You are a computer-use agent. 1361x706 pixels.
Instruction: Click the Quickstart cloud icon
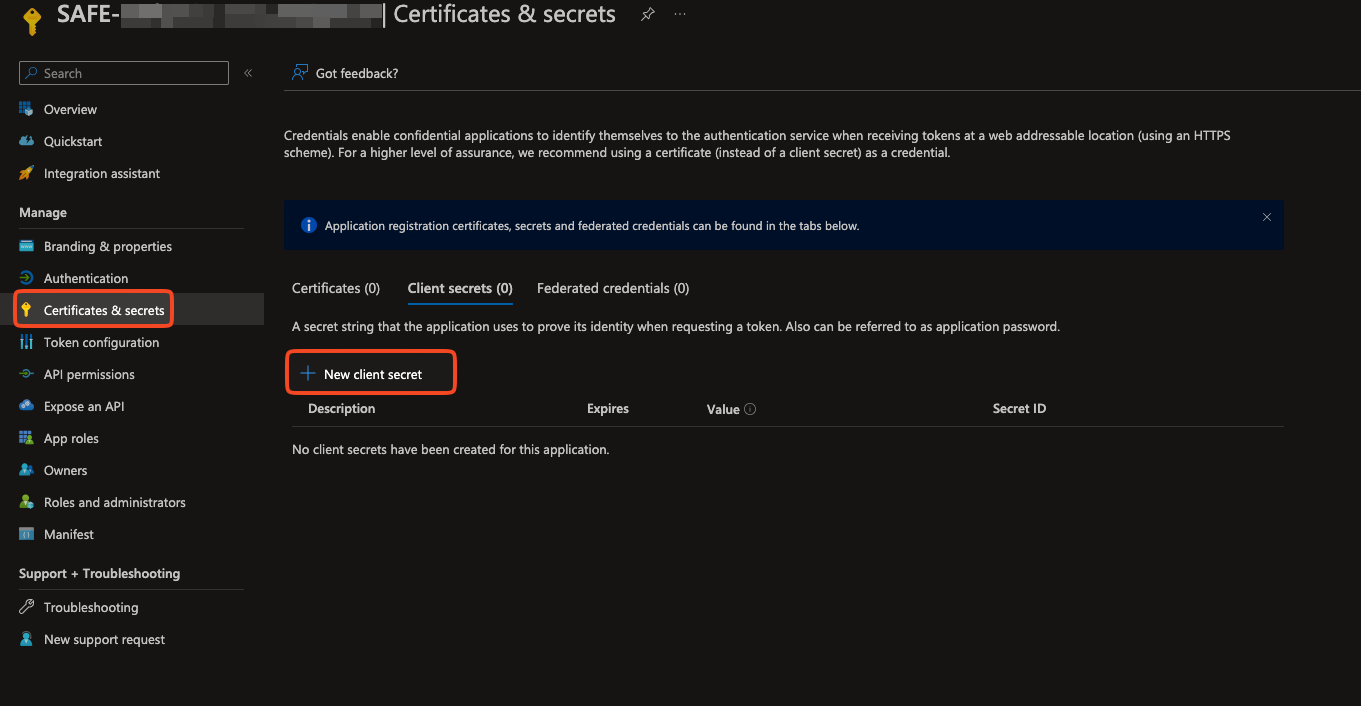pyautogui.click(x=27, y=141)
